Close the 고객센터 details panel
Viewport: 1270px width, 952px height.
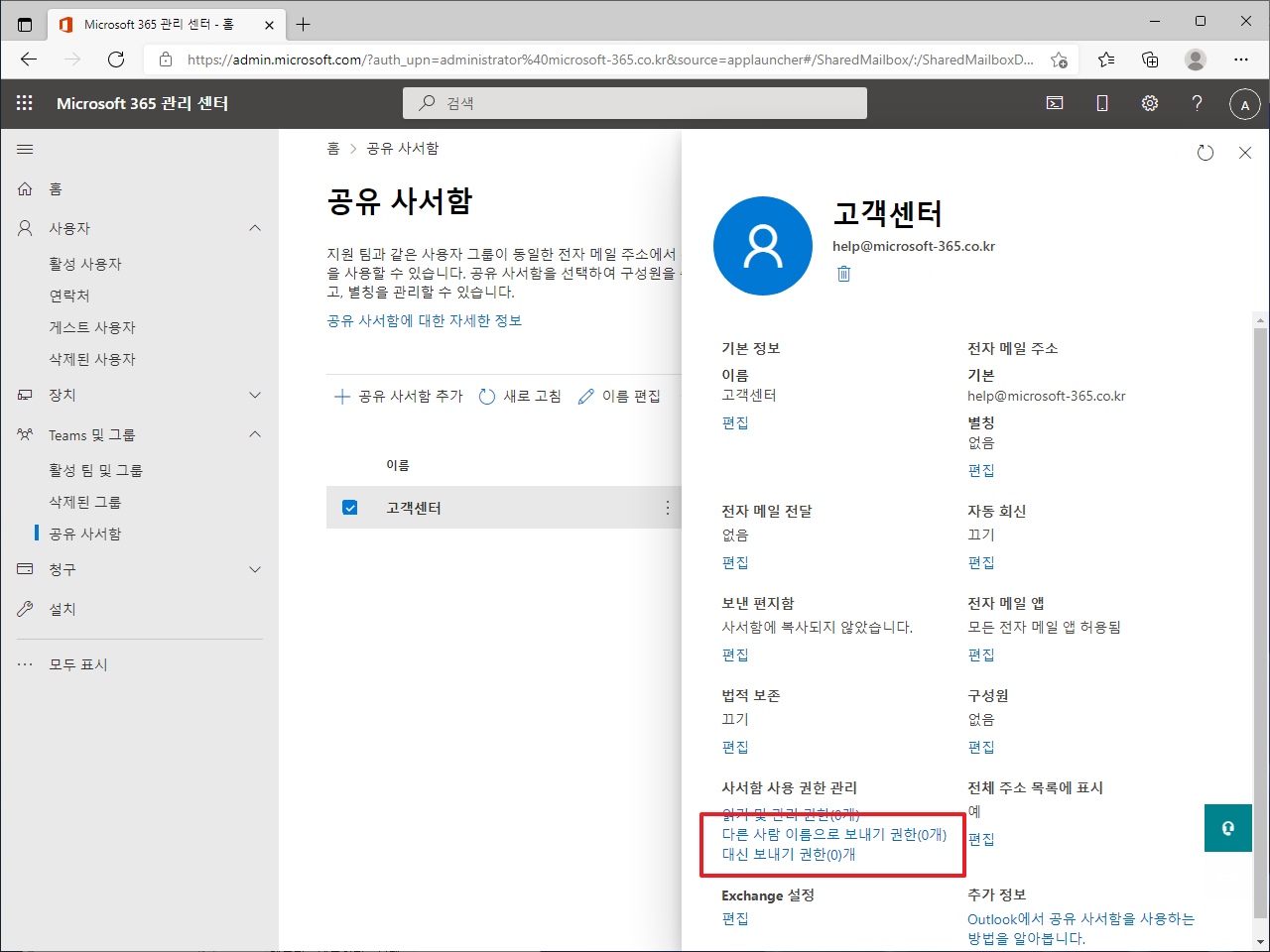click(1245, 153)
